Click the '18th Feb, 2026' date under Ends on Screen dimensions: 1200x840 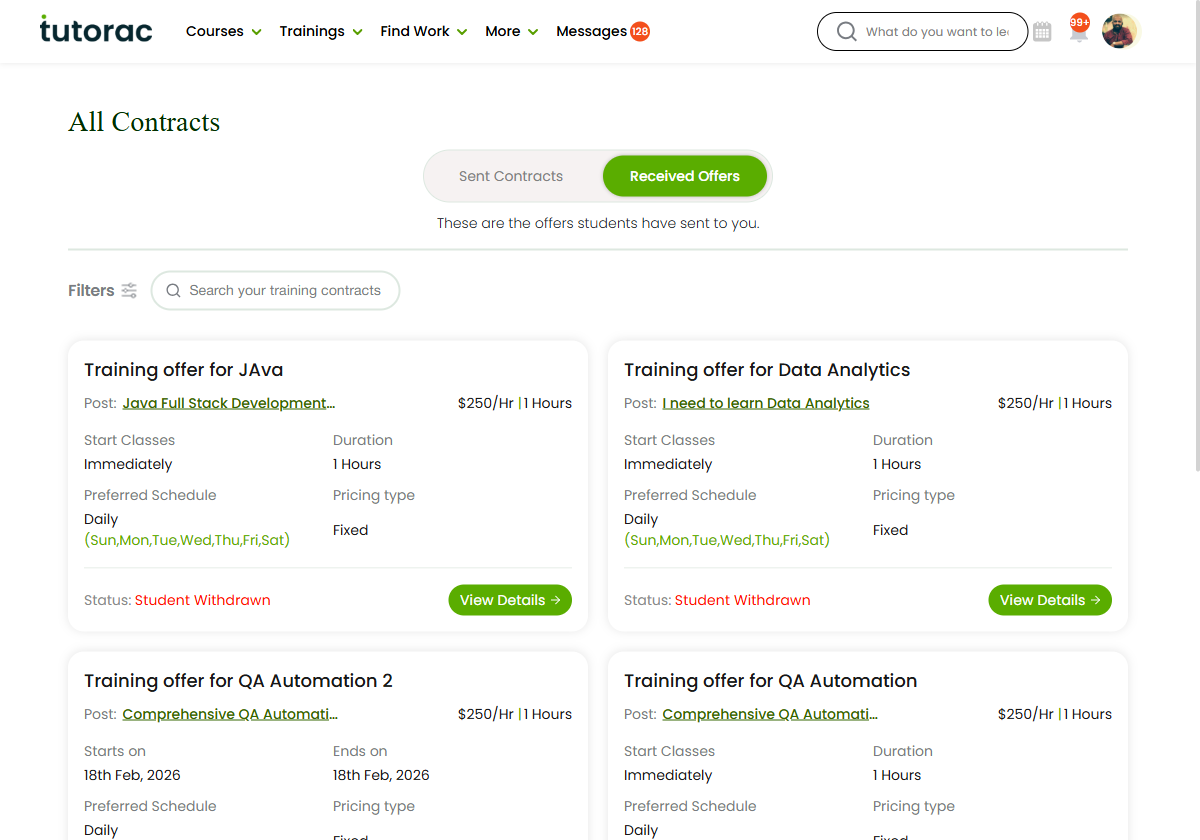pos(381,775)
